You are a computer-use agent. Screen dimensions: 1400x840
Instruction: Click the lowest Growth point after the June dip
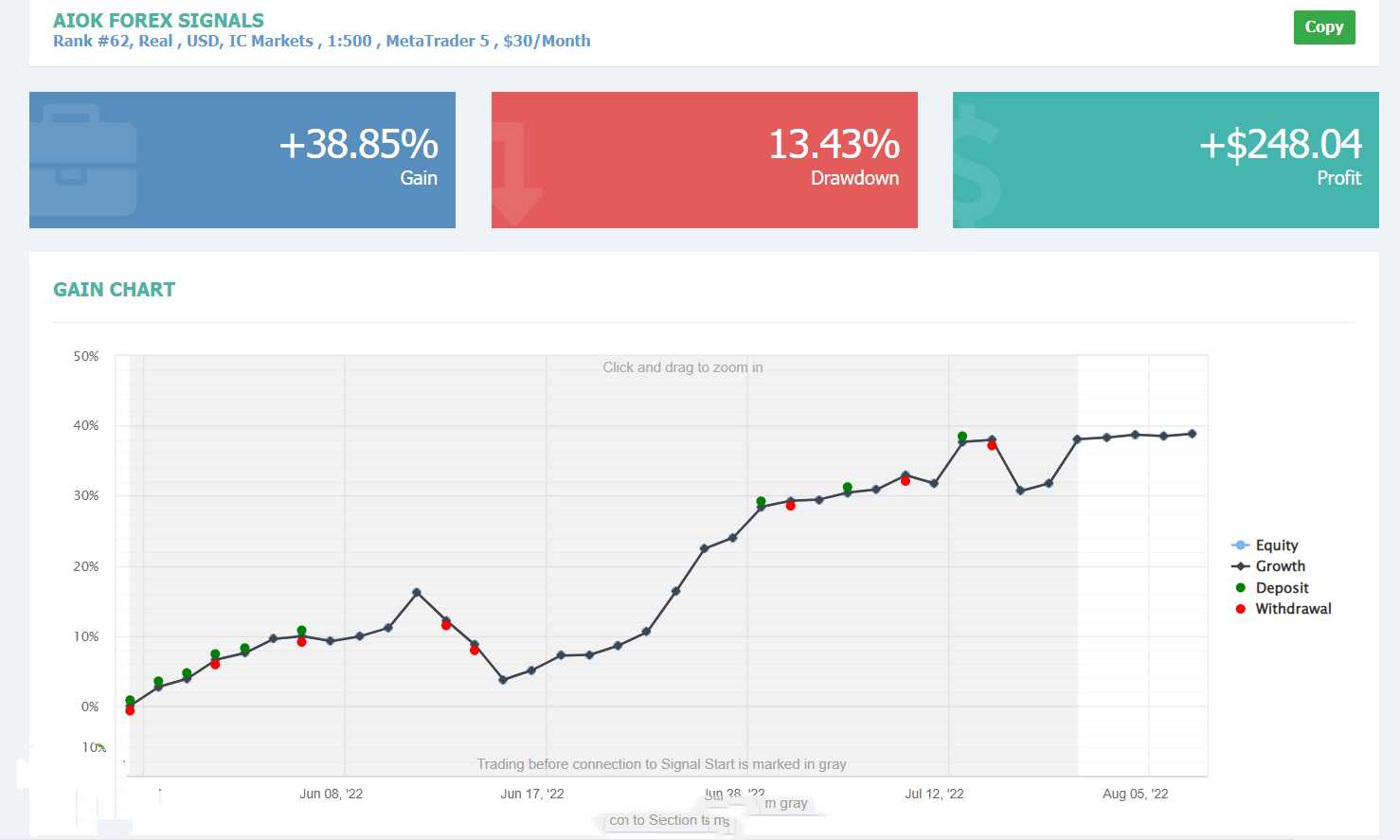point(503,680)
